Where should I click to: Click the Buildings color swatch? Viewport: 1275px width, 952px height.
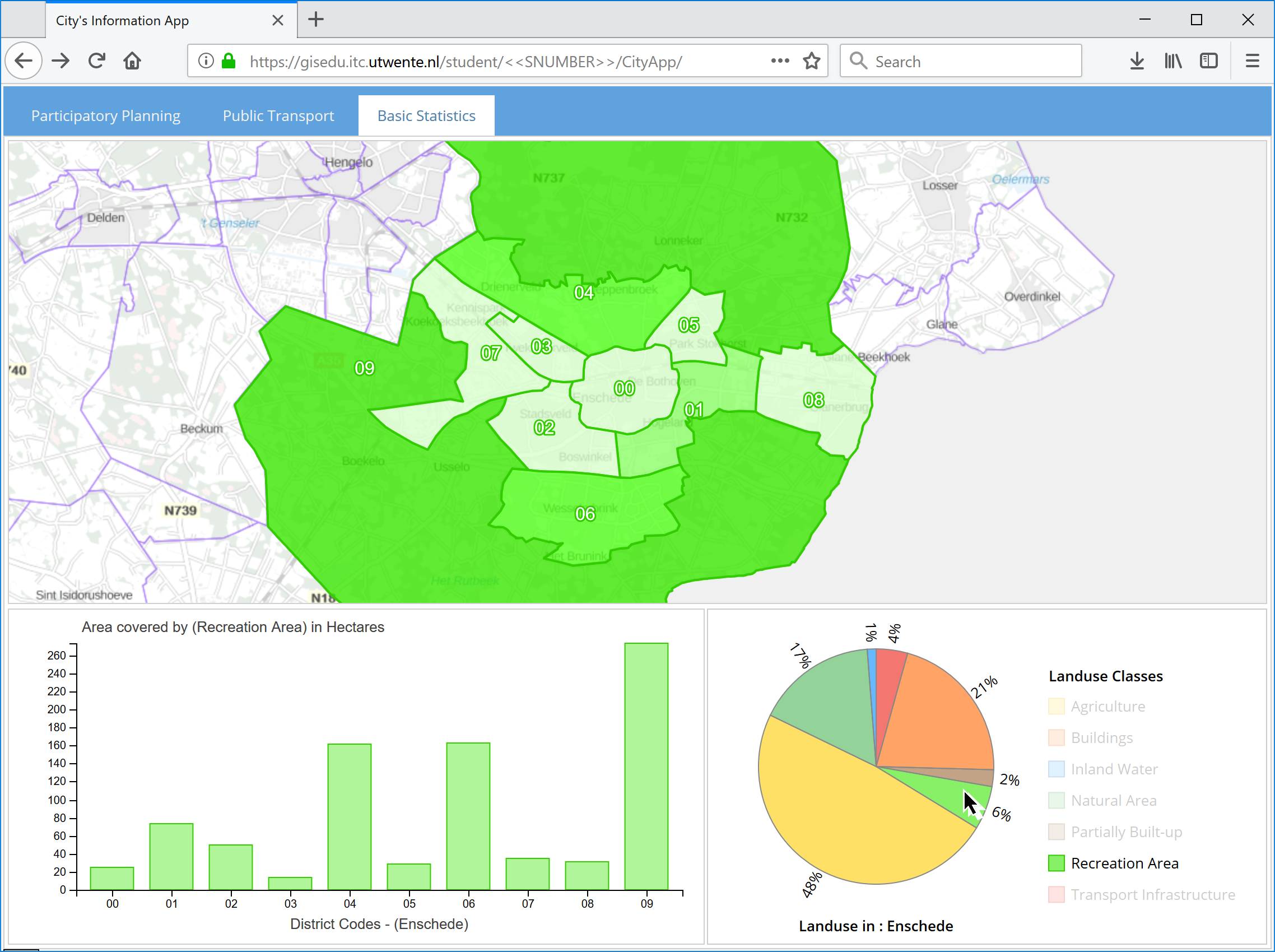point(1056,737)
